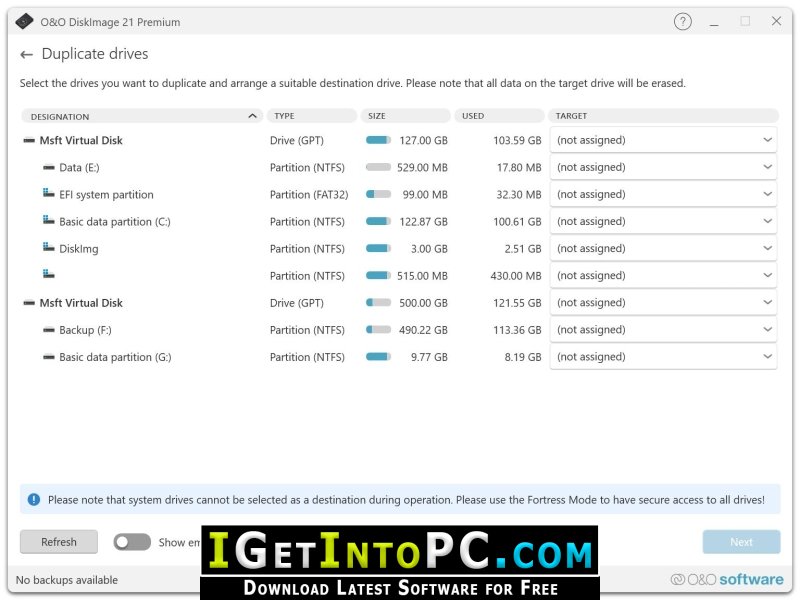Click the EFI system partition icon
This screenshot has width=800, height=600.
click(48, 193)
